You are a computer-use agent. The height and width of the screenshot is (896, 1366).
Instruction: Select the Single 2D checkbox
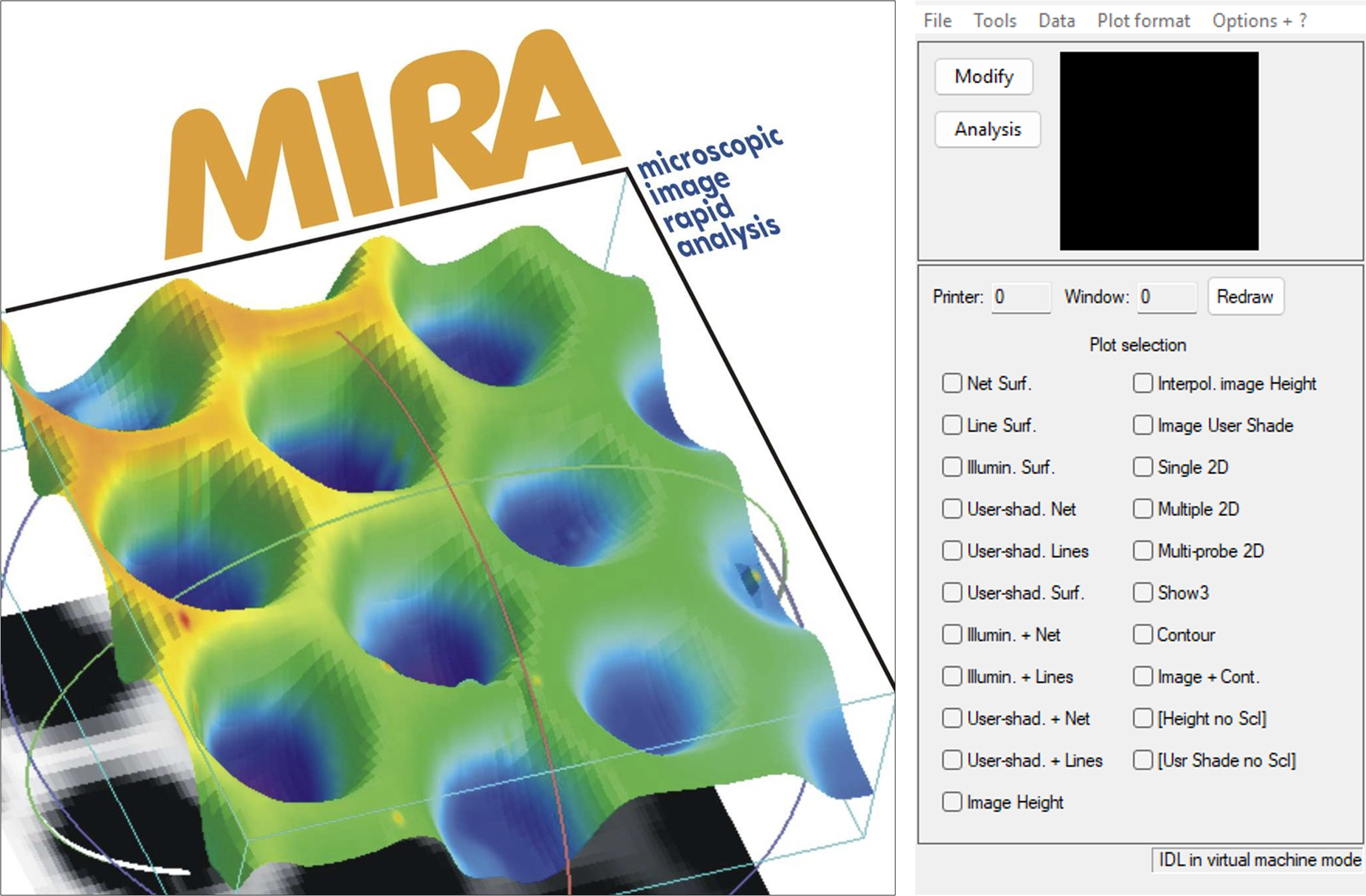1143,467
